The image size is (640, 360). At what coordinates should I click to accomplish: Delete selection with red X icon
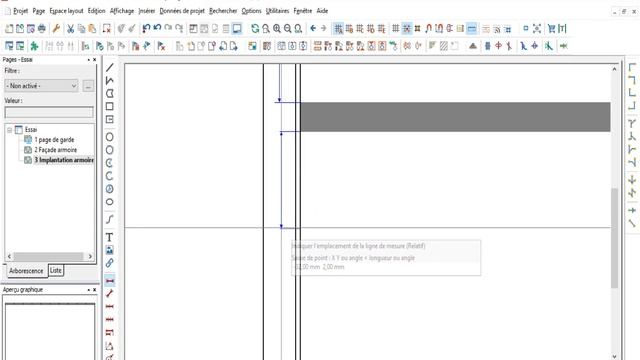[x=107, y=29]
